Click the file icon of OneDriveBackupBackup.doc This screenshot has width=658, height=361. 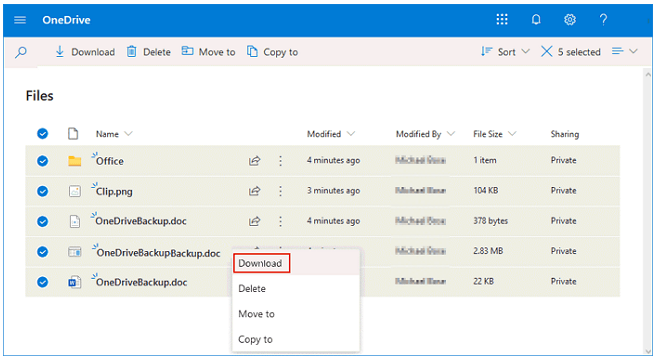tap(75, 252)
